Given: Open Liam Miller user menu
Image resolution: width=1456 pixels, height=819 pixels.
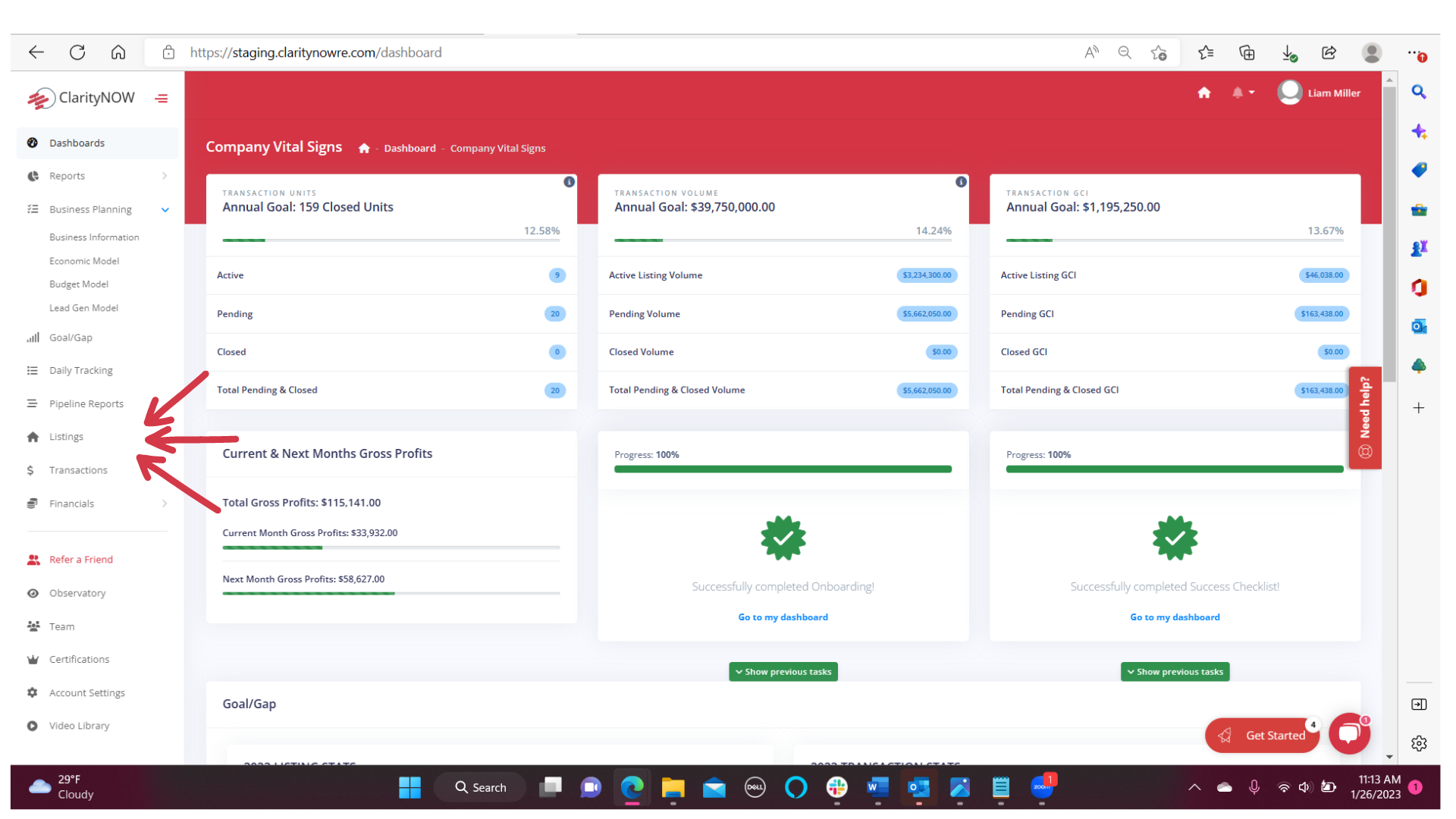Looking at the screenshot, I should tap(1319, 93).
